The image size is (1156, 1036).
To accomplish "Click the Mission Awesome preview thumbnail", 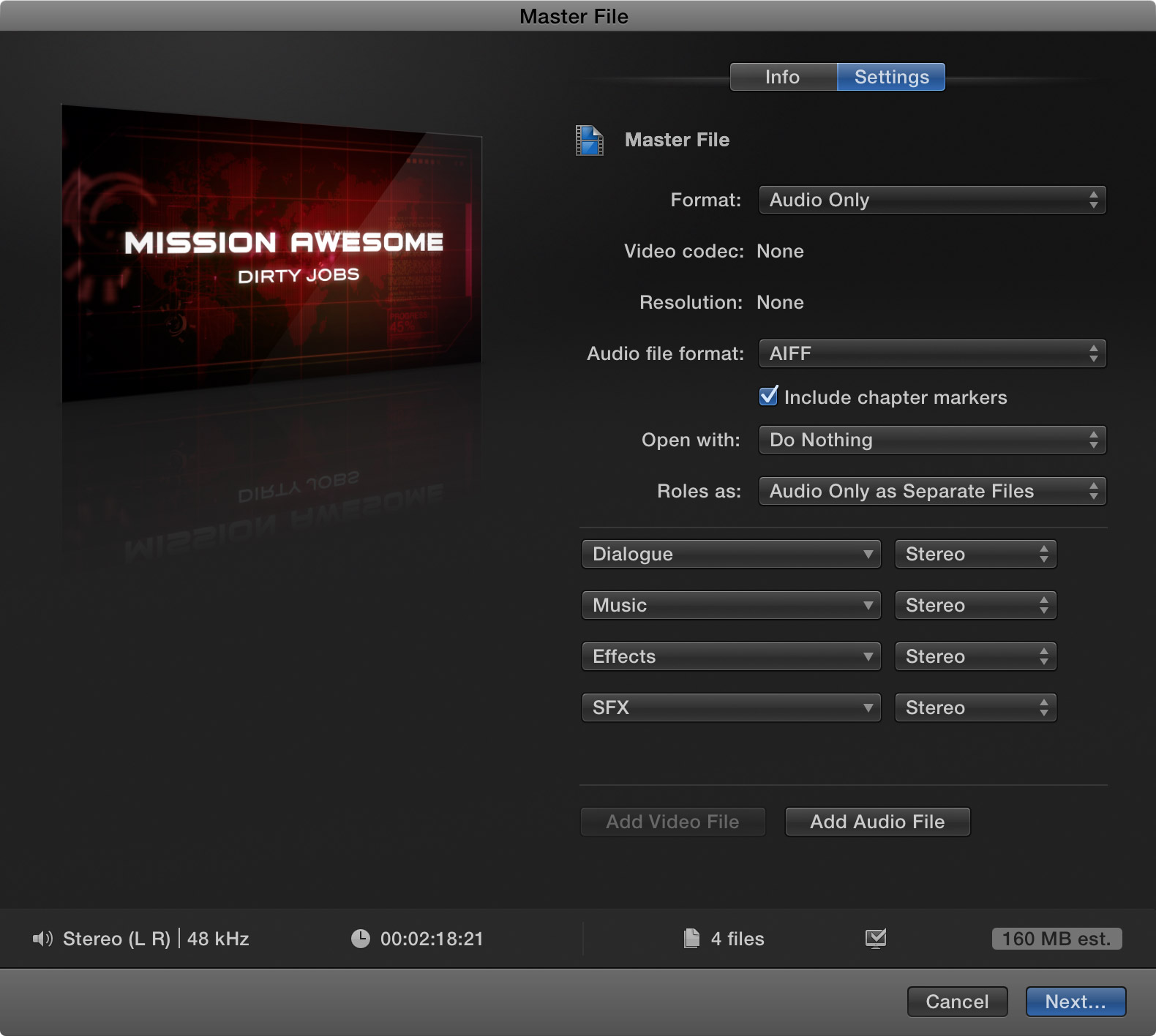I will (272, 254).
